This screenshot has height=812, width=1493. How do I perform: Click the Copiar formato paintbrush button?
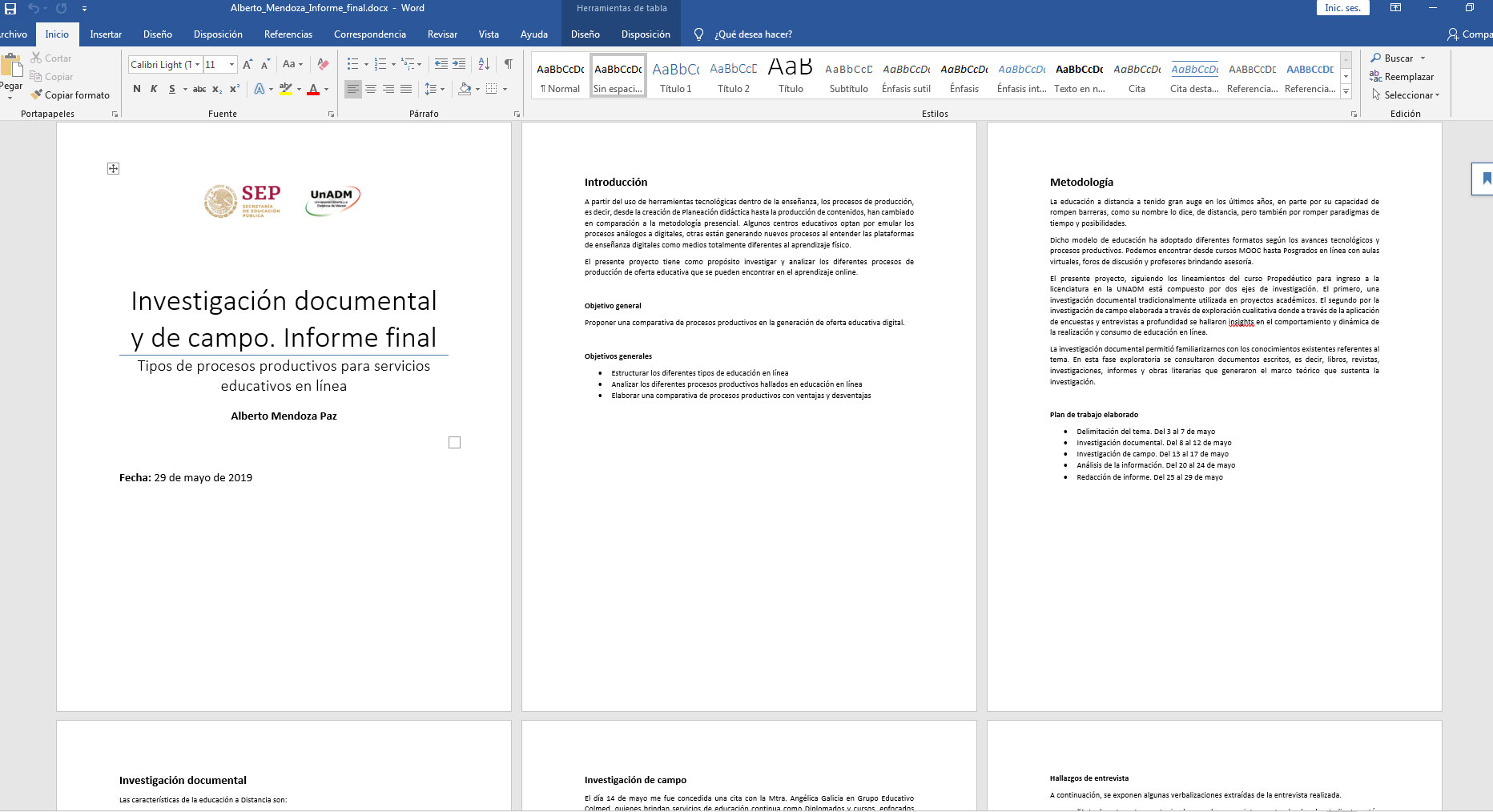pos(70,94)
